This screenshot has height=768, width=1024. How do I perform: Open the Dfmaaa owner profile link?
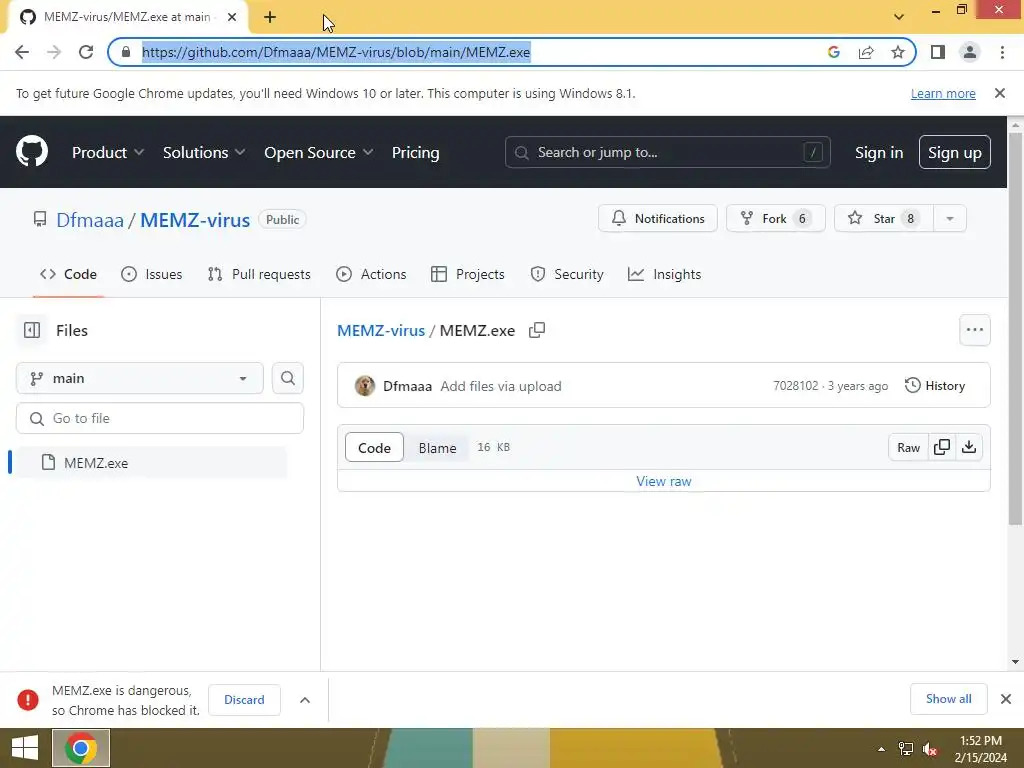[x=89, y=219]
